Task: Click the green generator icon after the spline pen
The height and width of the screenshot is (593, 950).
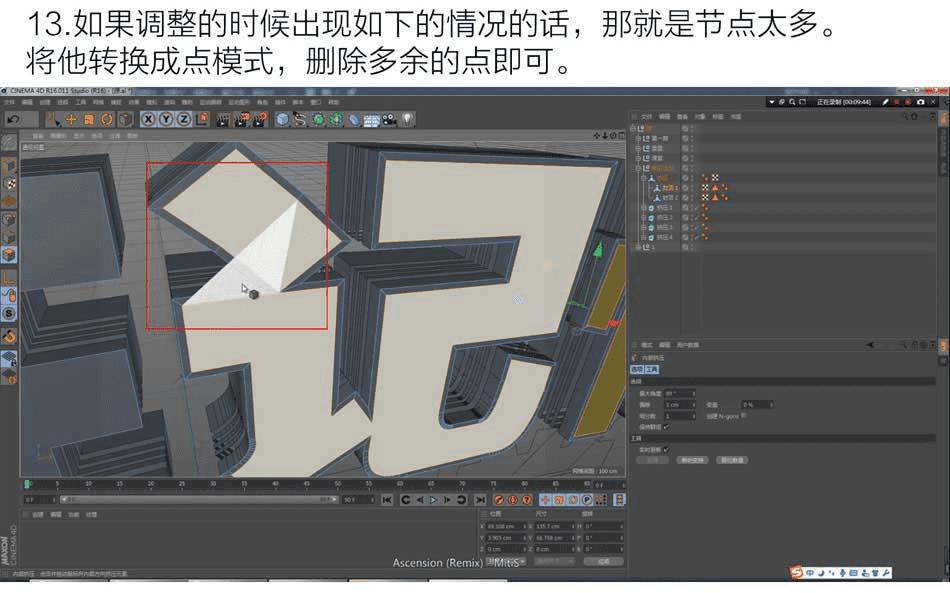Action: coord(318,119)
